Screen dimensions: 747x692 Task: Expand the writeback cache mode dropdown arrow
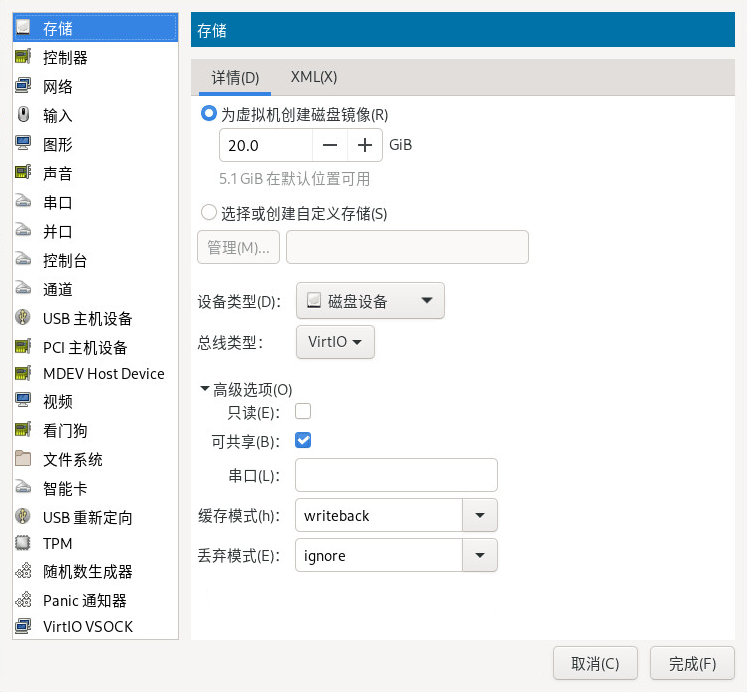(479, 516)
